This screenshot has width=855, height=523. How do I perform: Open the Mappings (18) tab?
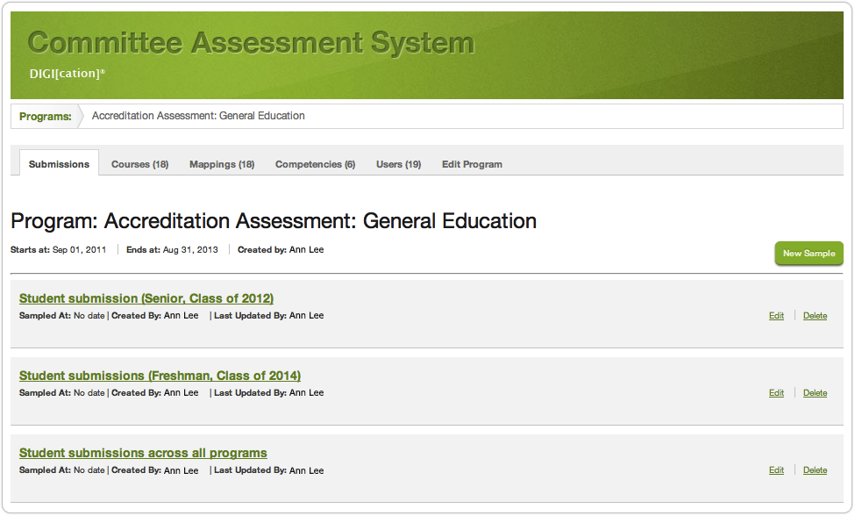[222, 164]
